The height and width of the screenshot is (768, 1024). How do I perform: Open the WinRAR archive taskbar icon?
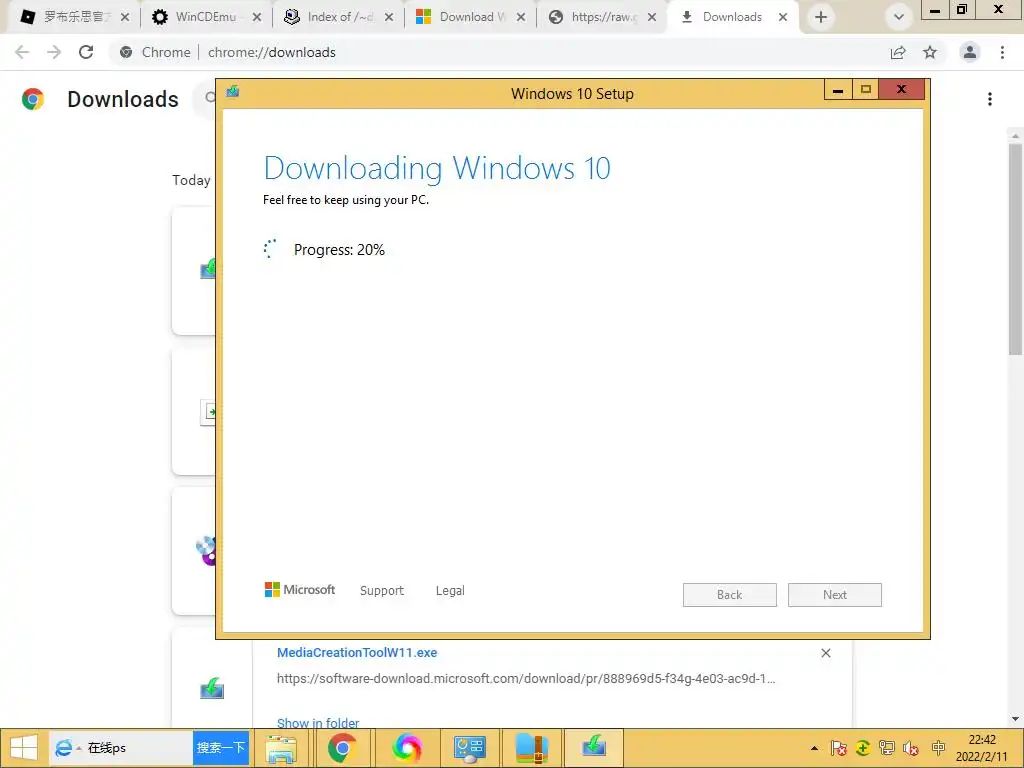point(532,748)
